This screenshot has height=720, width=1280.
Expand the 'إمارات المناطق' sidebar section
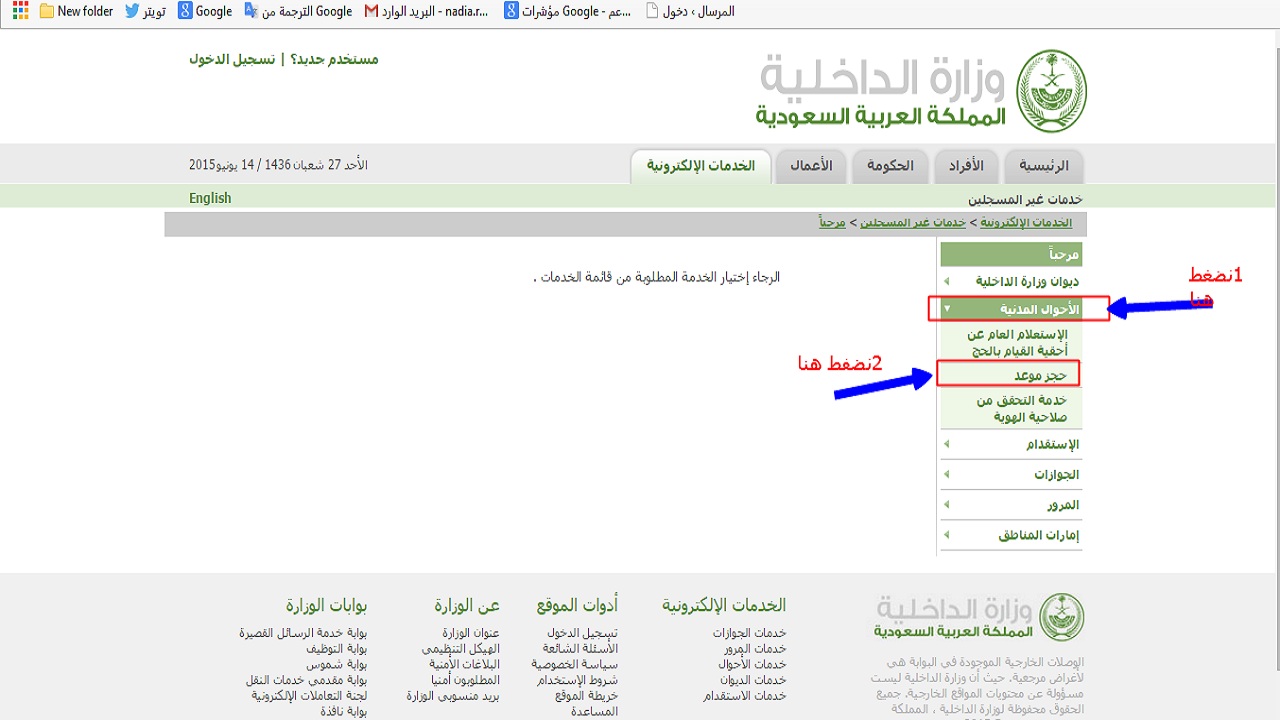point(1011,535)
